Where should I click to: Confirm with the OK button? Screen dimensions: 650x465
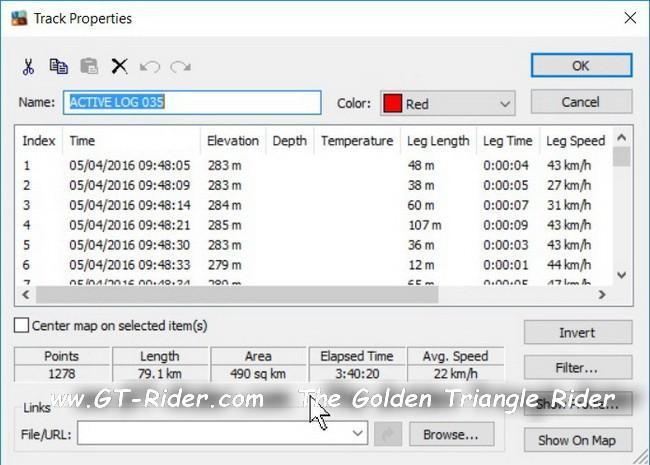(x=581, y=65)
